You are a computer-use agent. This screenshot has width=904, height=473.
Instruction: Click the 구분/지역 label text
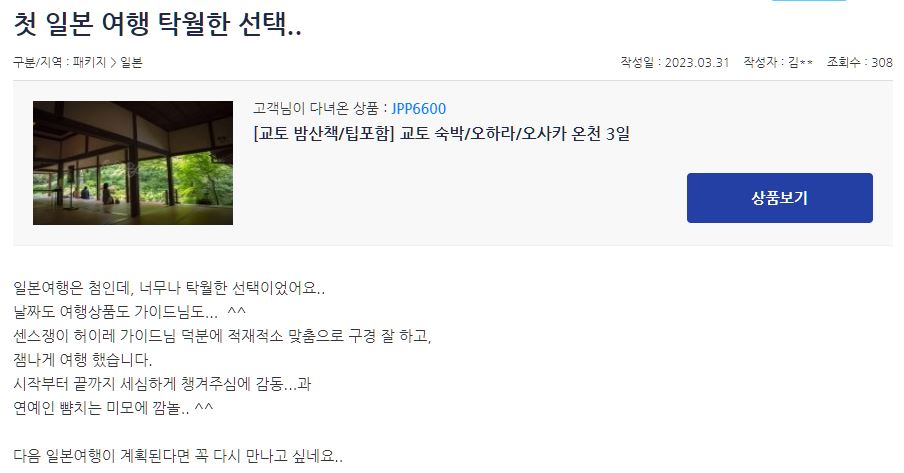point(41,62)
